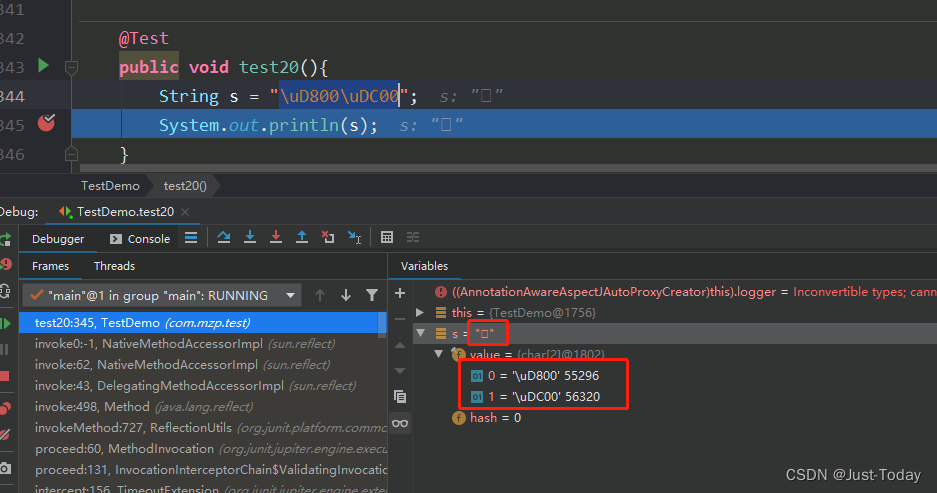Click Run to Cursor icon
The width and height of the screenshot is (937, 493).
click(354, 238)
